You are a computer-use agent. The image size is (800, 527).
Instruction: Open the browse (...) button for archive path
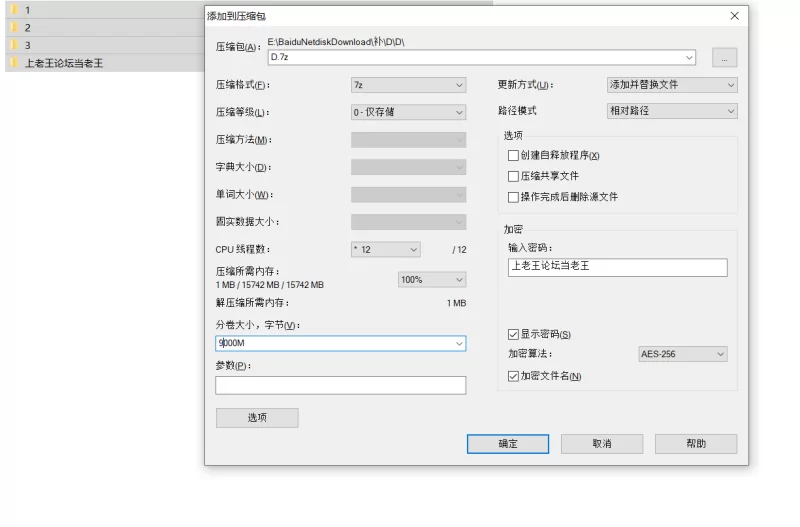(724, 58)
